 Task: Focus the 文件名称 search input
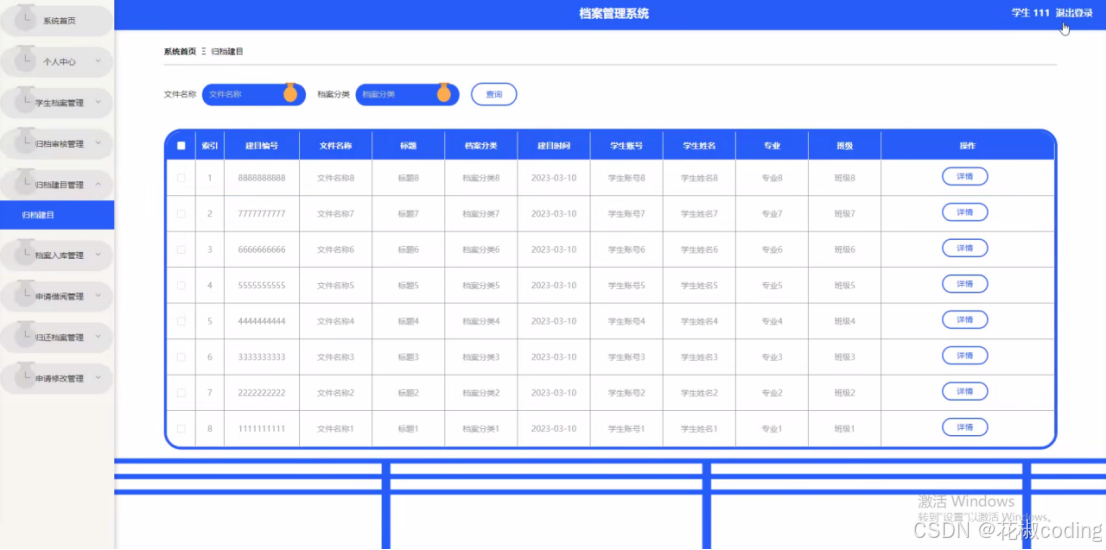click(x=253, y=94)
